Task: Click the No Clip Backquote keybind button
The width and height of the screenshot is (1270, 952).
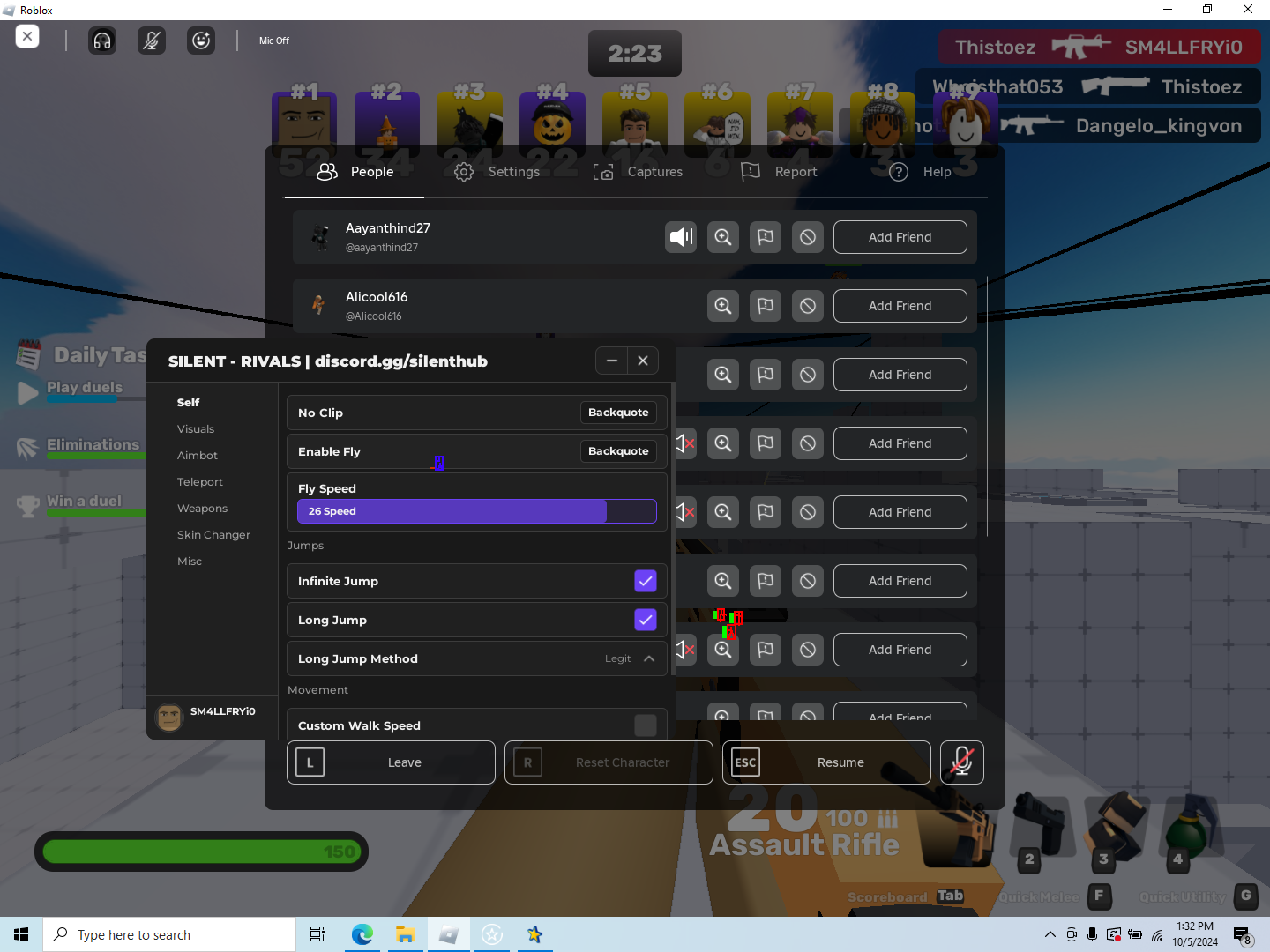Action: click(618, 413)
